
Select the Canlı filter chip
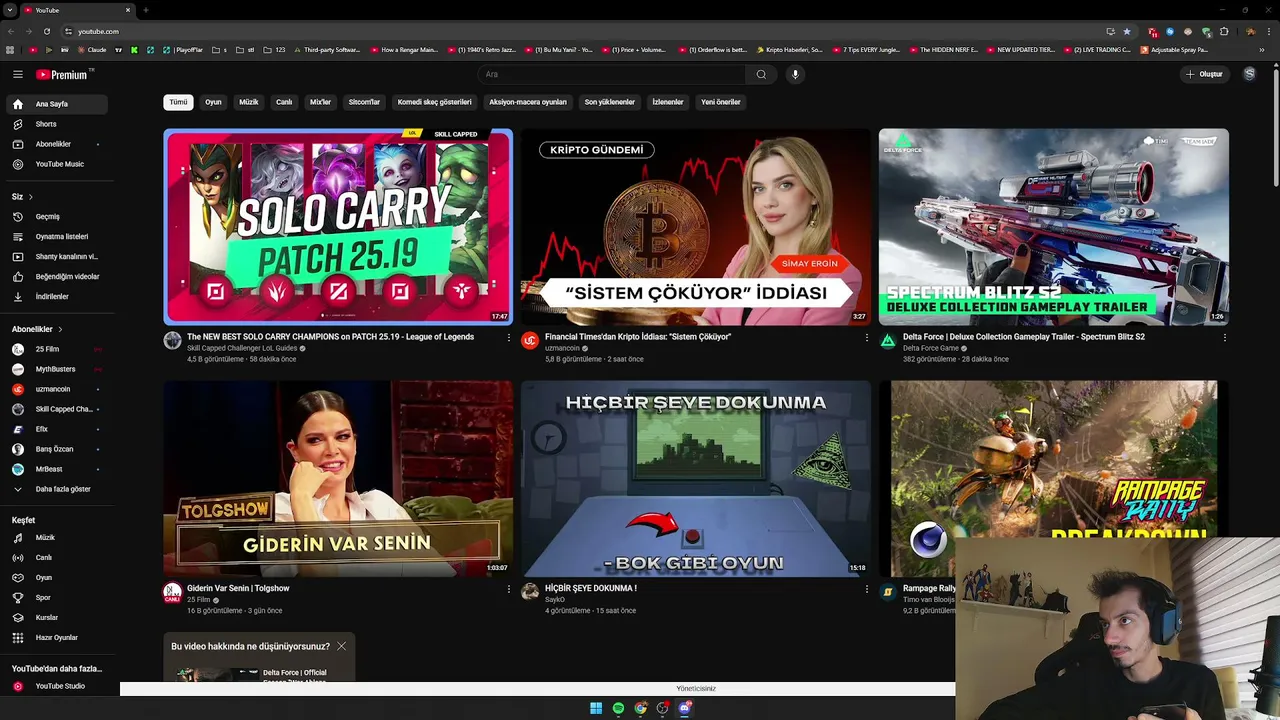click(x=284, y=102)
